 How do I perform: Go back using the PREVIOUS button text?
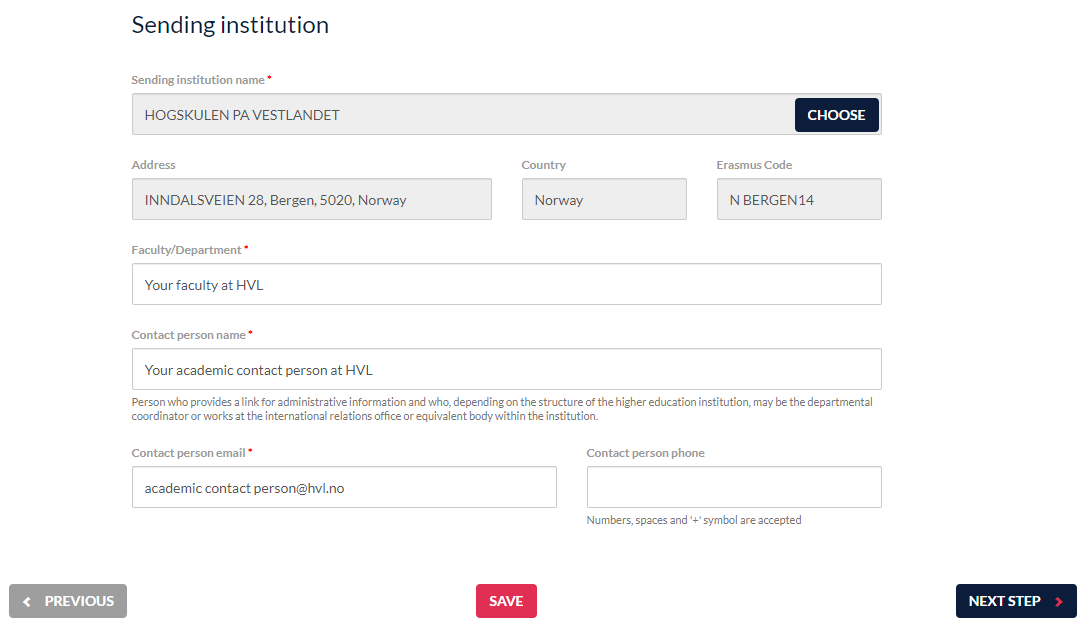pyautogui.click(x=79, y=601)
